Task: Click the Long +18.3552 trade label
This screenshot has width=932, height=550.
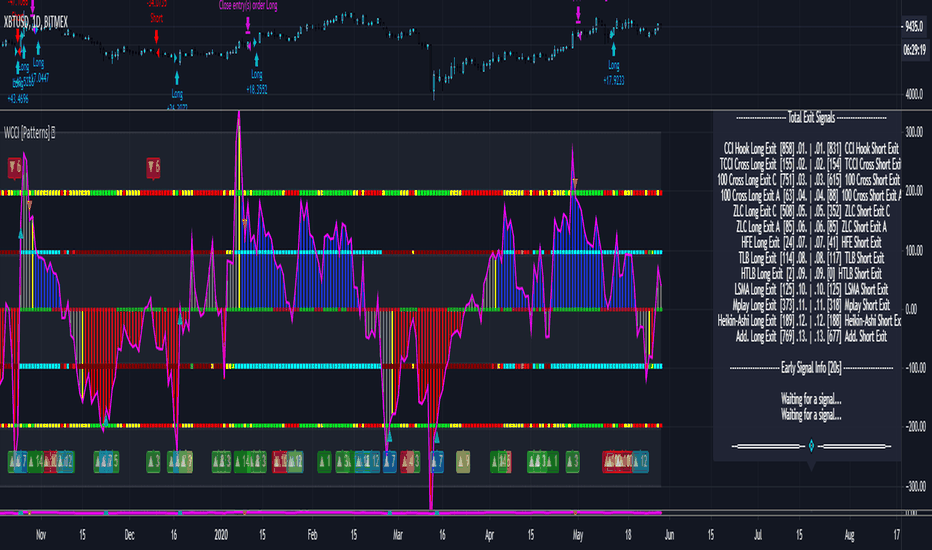Action: tap(256, 82)
